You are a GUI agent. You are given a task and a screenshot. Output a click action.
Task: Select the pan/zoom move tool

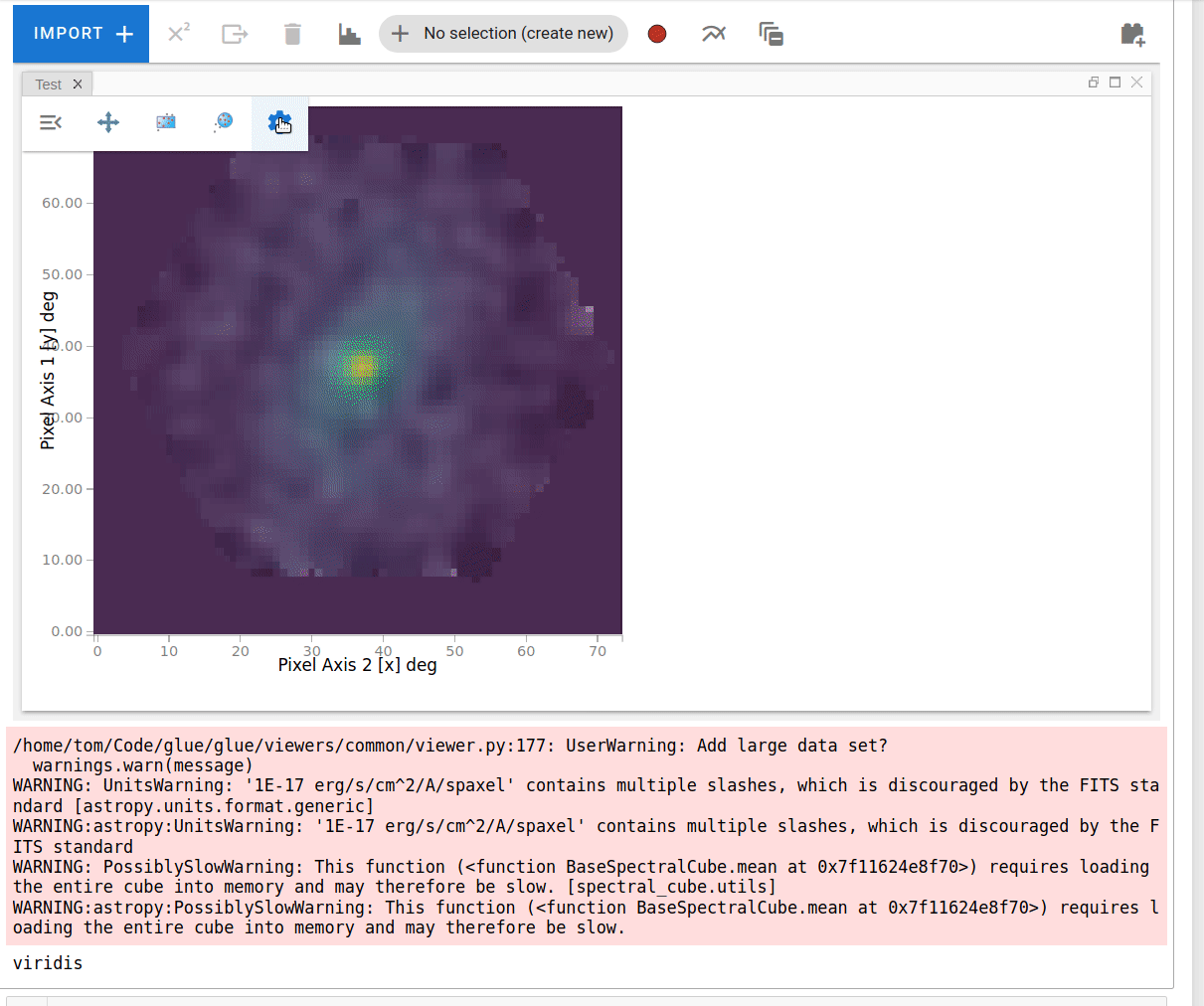[x=108, y=122]
